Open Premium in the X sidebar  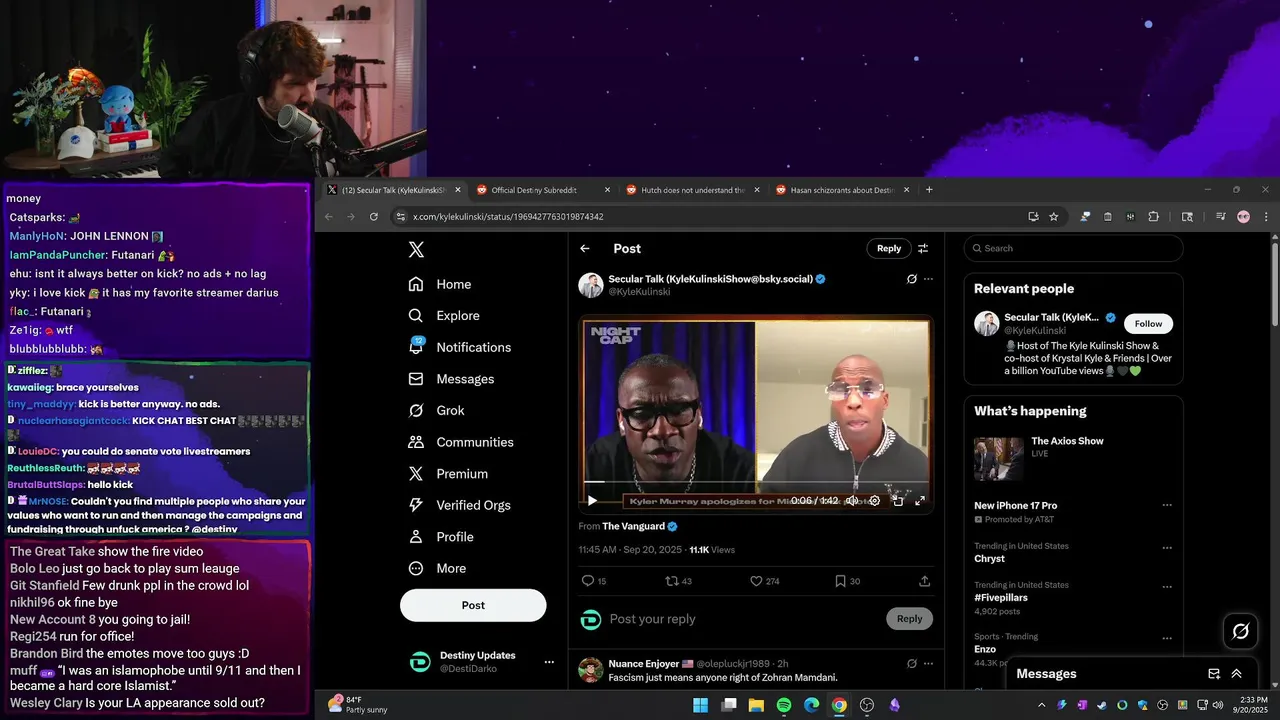point(448,473)
